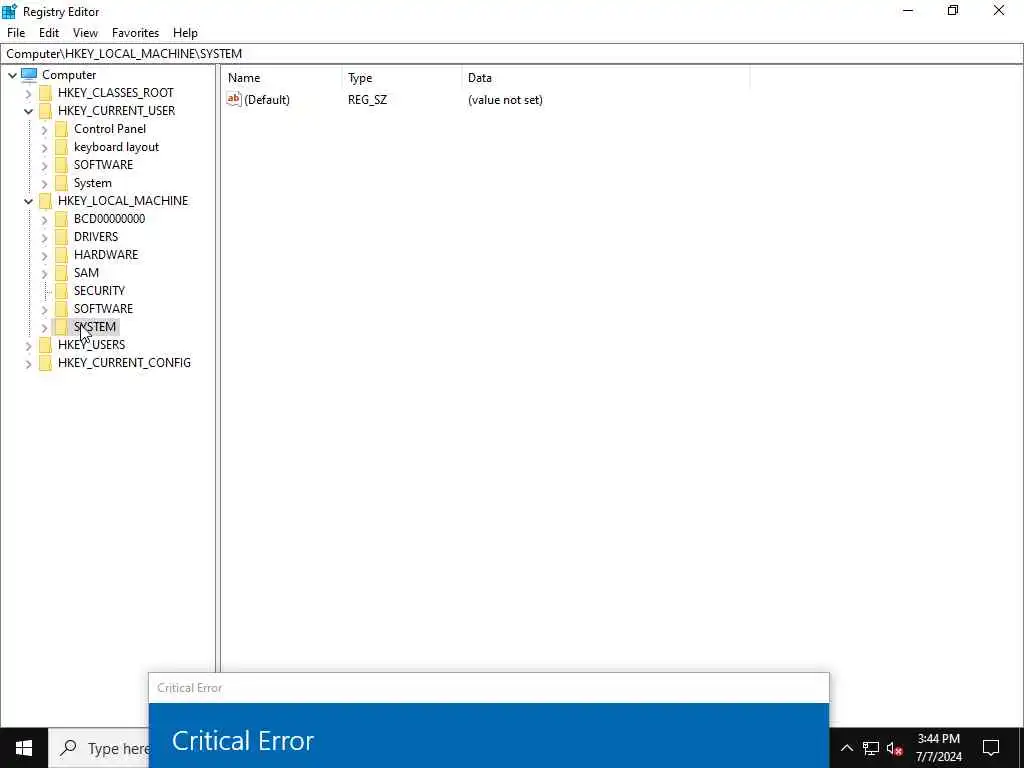Collapse the HKEY_CURRENT_USER hive
1024x768 pixels.
[x=28, y=111]
